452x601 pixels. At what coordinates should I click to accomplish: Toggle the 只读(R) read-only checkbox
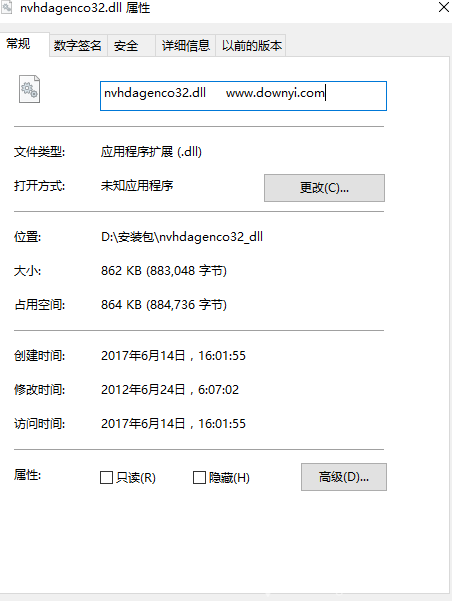pyautogui.click(x=106, y=478)
